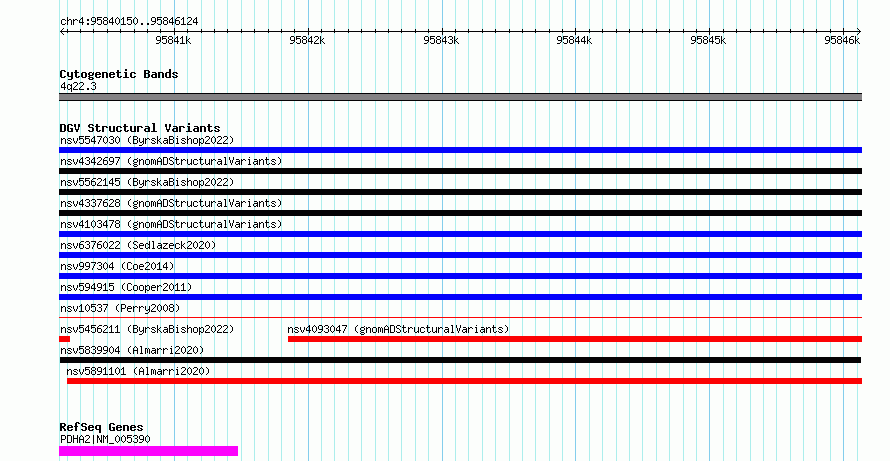890x461 pixels.
Task: Click the 95844k ruler tick label
Action: 574,40
